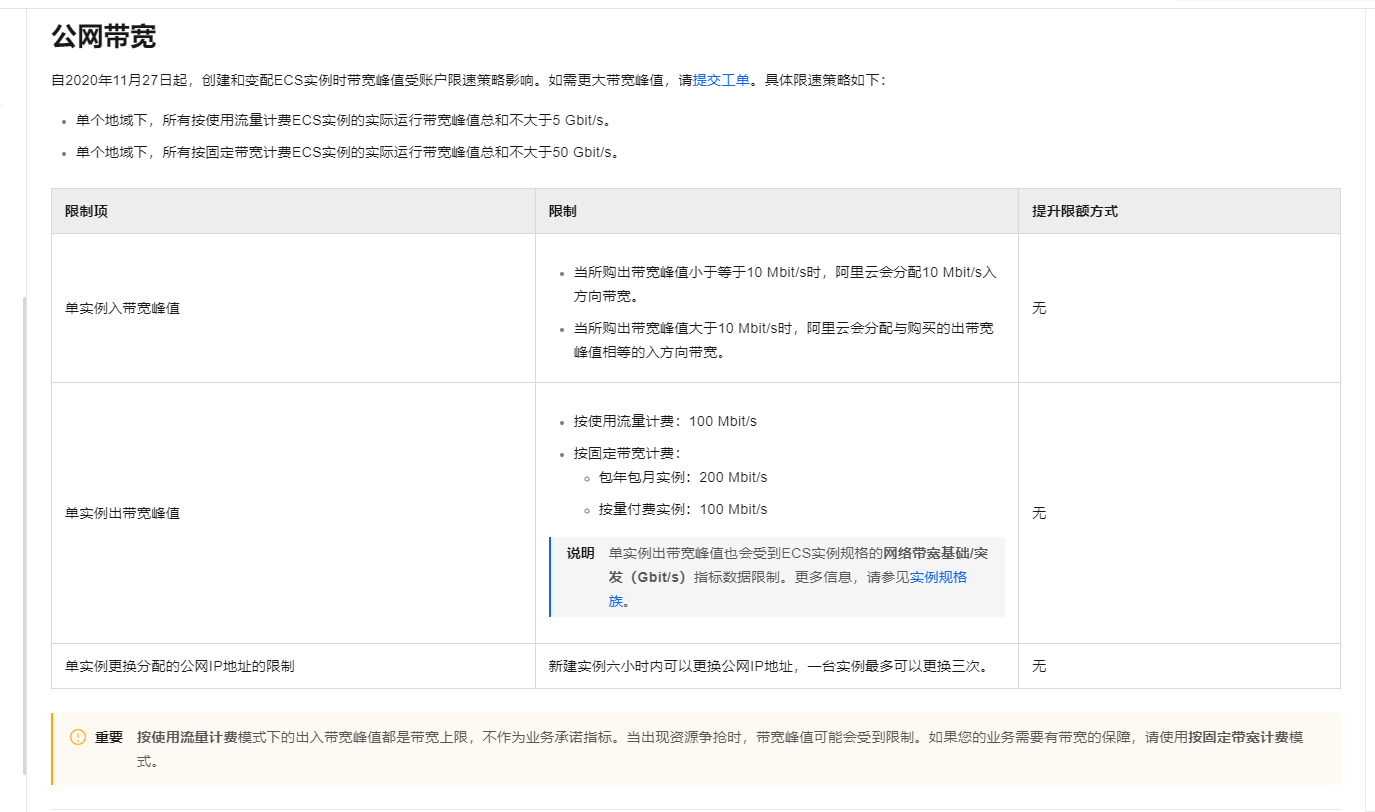Click the bold 按使用流量计费 text in the warning
This screenshot has width=1375, height=812.
(x=187, y=737)
